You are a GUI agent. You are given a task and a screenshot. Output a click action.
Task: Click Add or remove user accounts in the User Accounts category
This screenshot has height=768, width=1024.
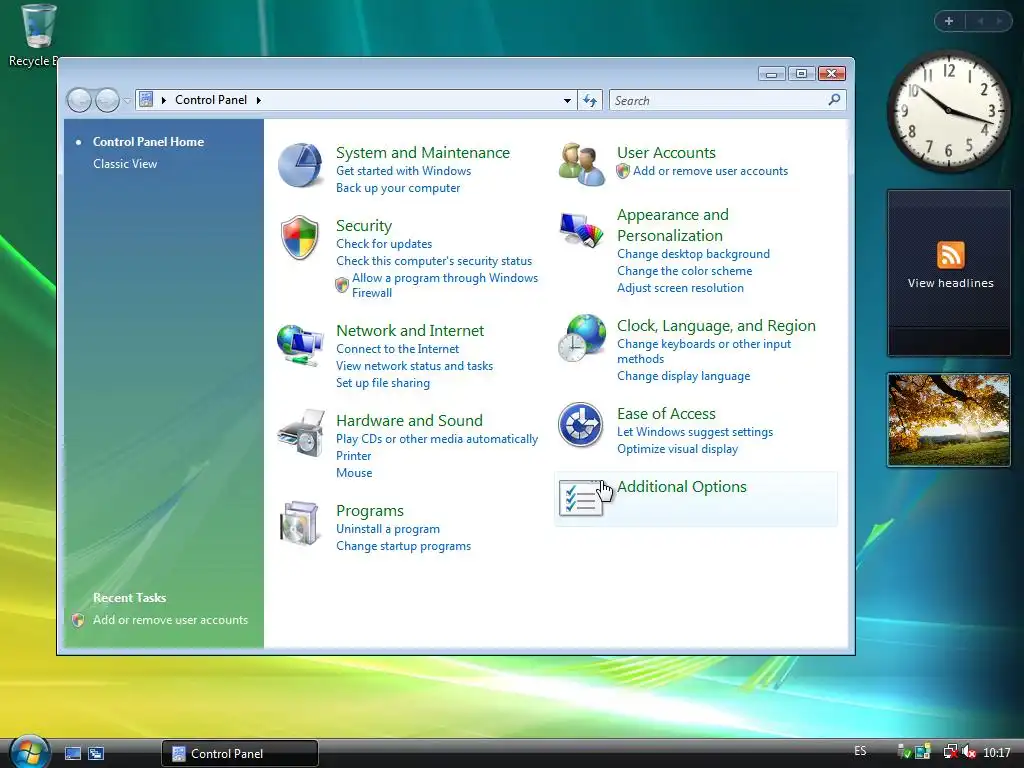(710, 171)
